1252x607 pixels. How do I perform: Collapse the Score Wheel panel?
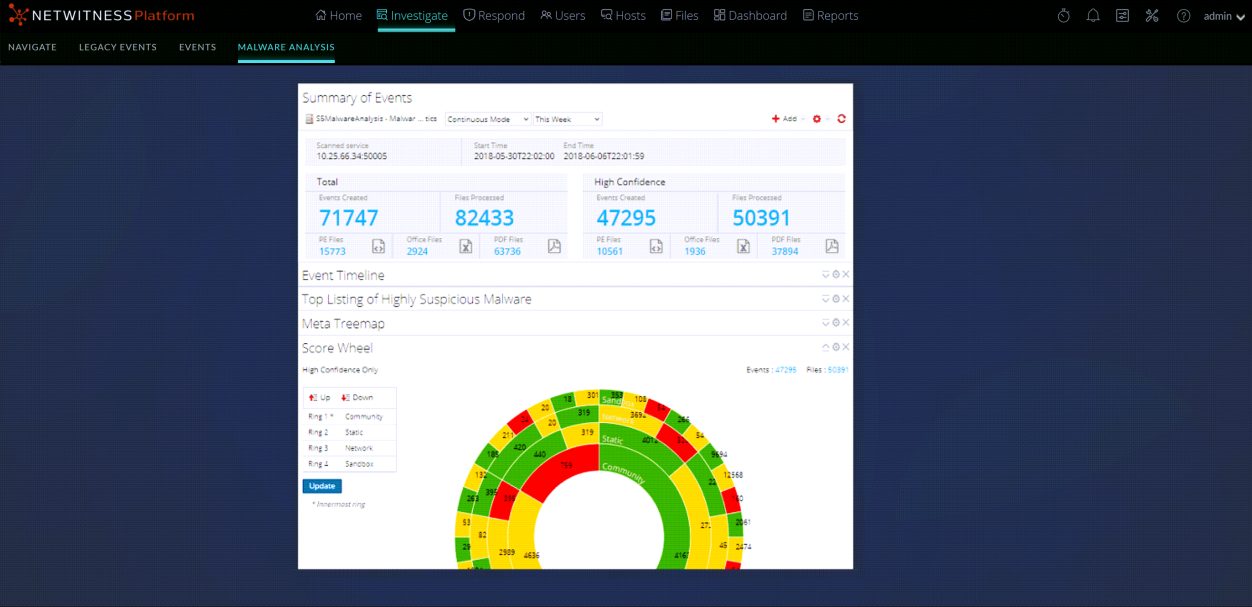(826, 347)
